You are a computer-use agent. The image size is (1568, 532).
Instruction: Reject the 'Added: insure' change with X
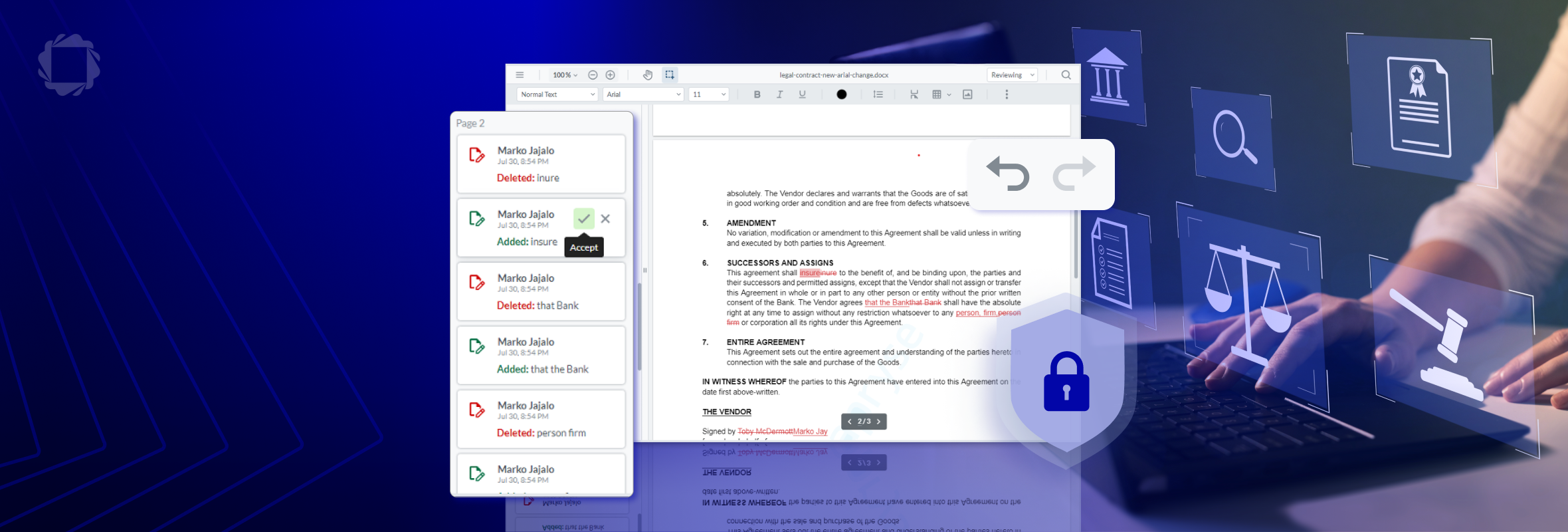click(x=605, y=218)
